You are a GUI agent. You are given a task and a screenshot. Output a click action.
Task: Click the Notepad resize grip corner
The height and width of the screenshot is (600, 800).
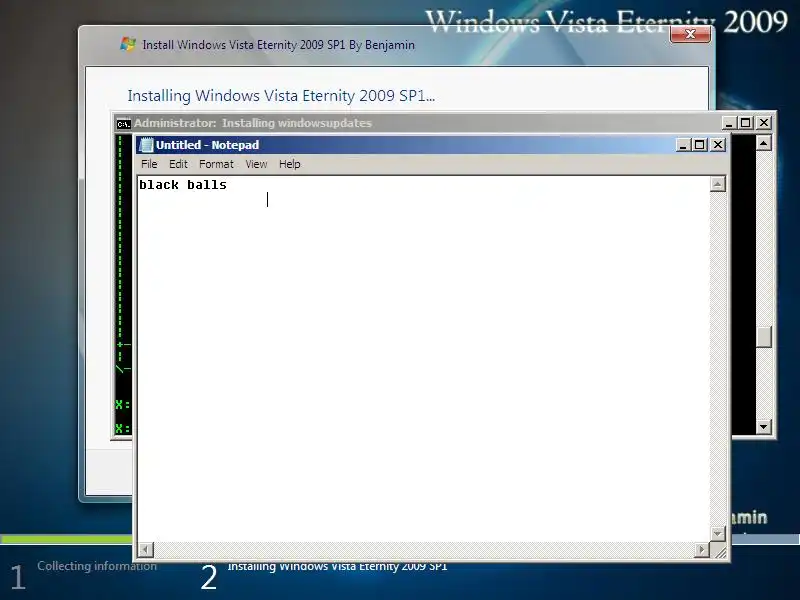point(720,551)
